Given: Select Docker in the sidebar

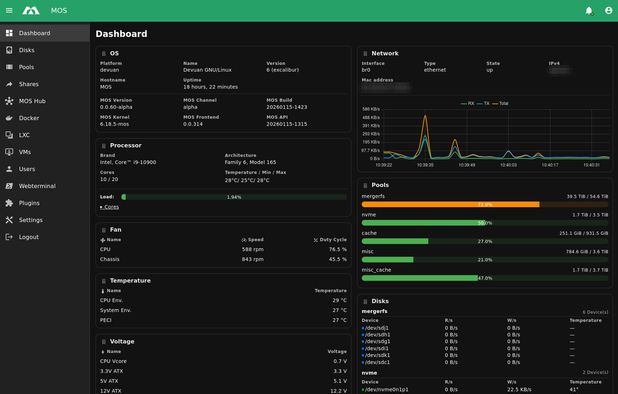Looking at the screenshot, I should [45, 118].
